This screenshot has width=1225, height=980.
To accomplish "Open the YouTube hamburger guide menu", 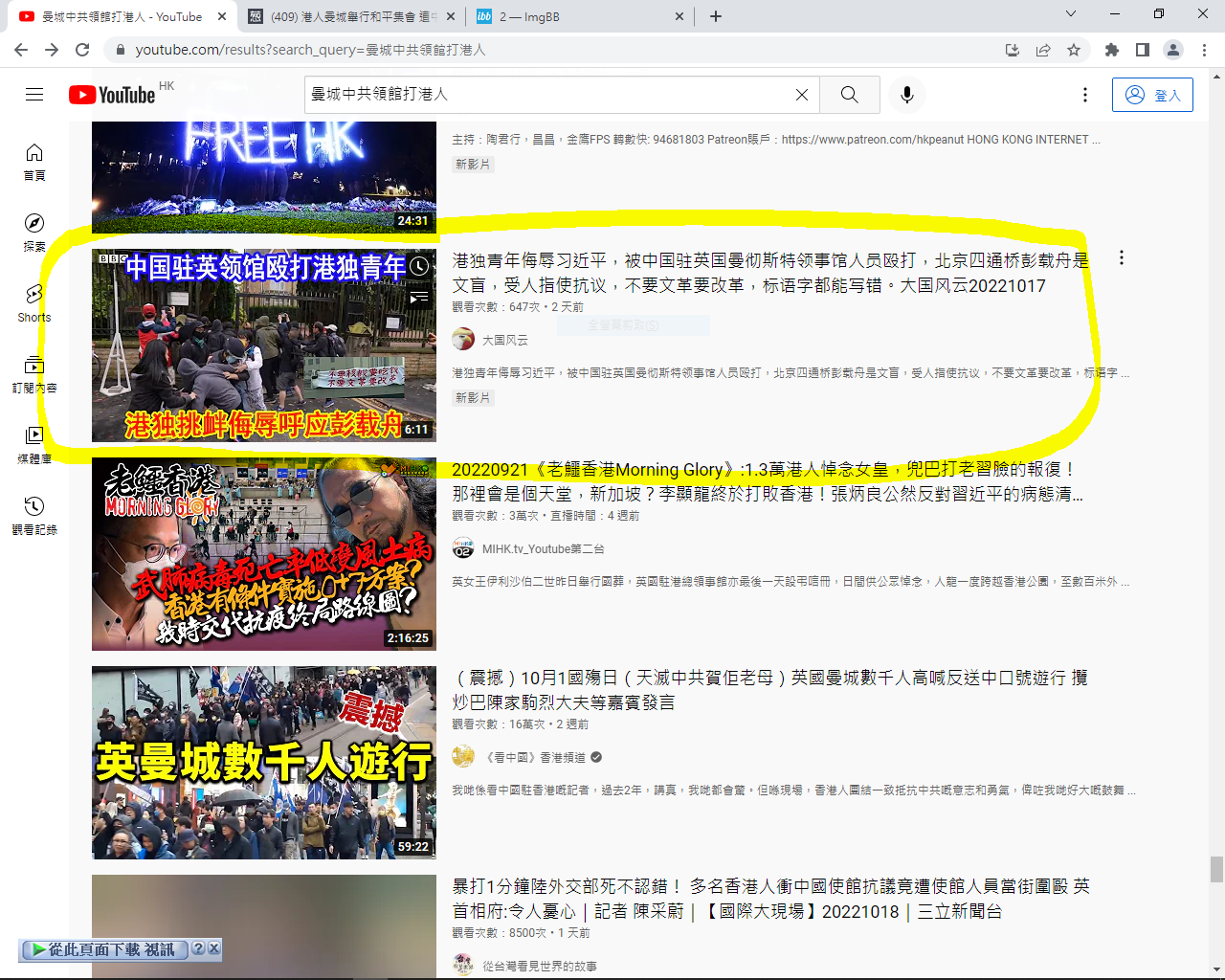I will point(34,94).
